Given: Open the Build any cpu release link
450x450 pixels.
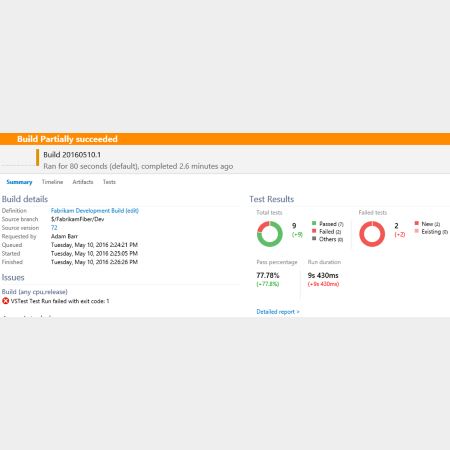Looking at the screenshot, I should [35, 292].
